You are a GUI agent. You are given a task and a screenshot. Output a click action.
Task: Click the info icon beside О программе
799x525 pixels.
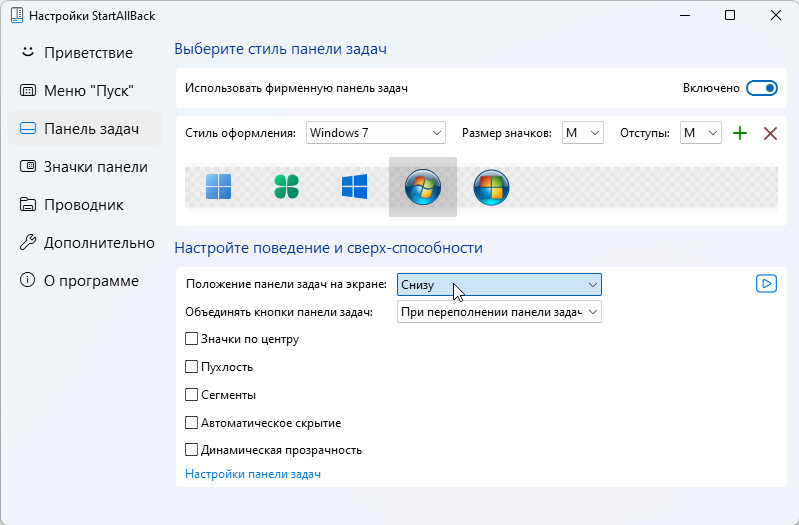[x=28, y=280]
